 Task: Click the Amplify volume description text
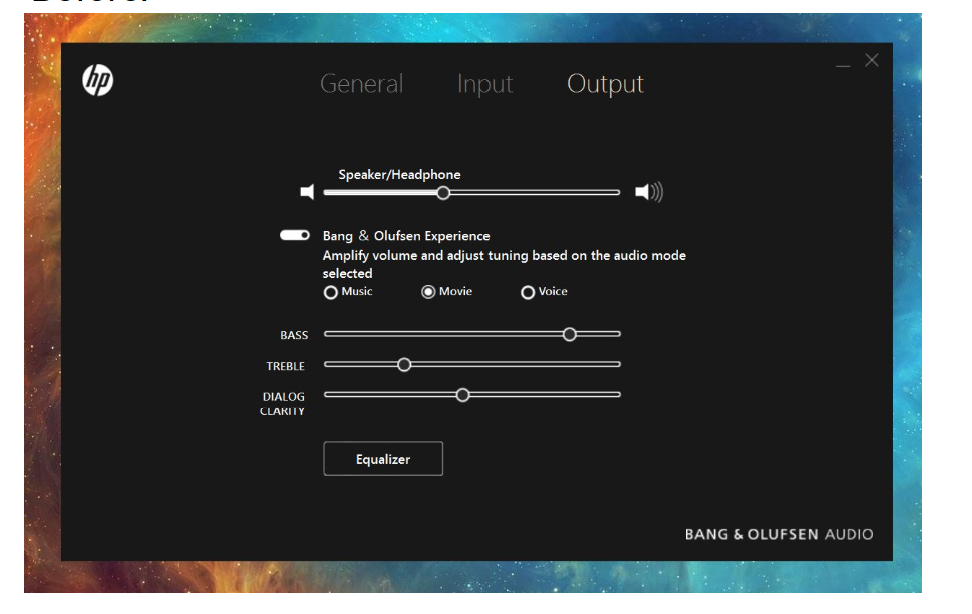[504, 264]
